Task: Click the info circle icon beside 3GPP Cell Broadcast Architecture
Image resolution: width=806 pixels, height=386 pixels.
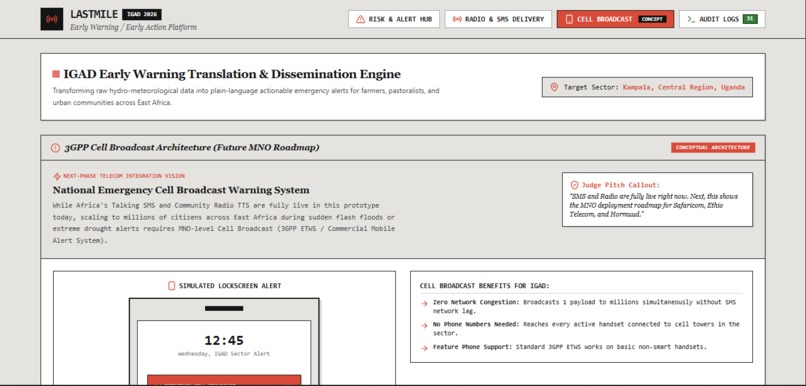Action: [56, 148]
